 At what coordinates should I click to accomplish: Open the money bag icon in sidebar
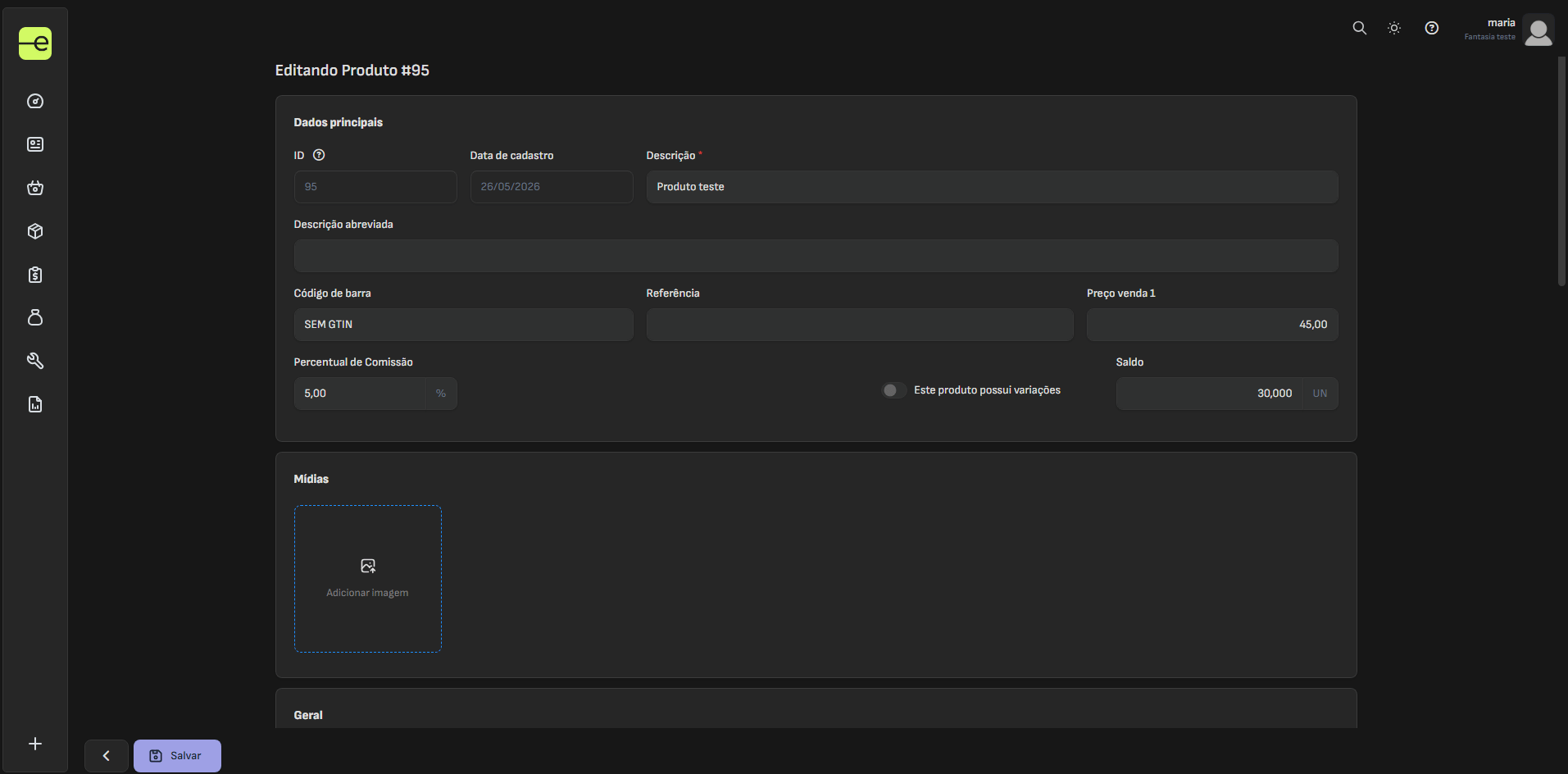point(35,317)
